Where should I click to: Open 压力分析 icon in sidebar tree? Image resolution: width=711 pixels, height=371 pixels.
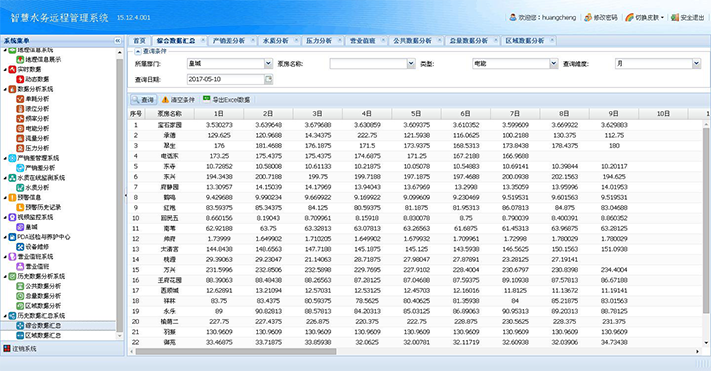(20, 148)
